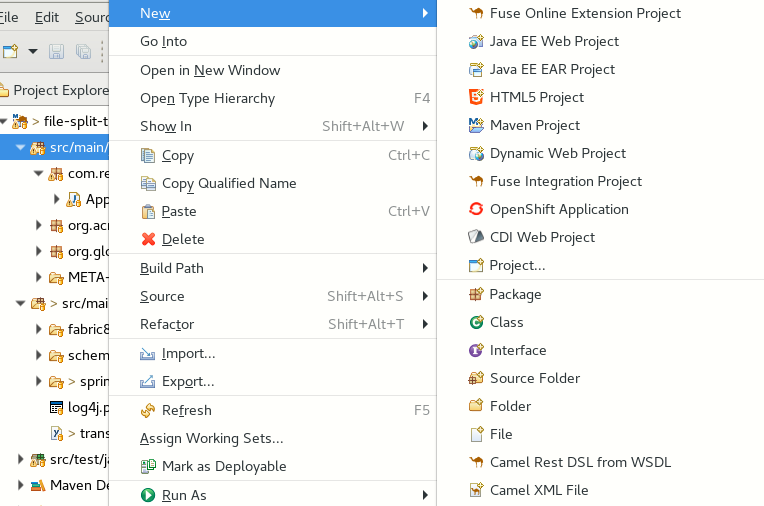Choose Open Type Hierarchy

(272, 98)
